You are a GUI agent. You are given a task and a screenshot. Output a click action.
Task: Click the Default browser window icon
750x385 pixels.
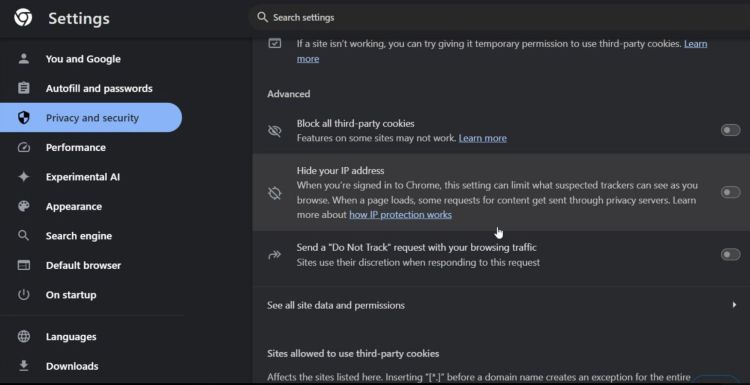[x=23, y=265]
